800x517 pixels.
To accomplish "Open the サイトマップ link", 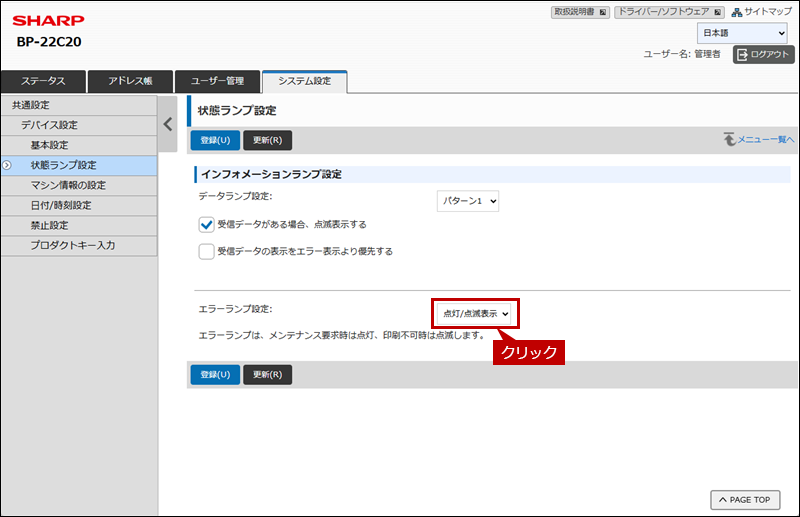I will click(768, 12).
